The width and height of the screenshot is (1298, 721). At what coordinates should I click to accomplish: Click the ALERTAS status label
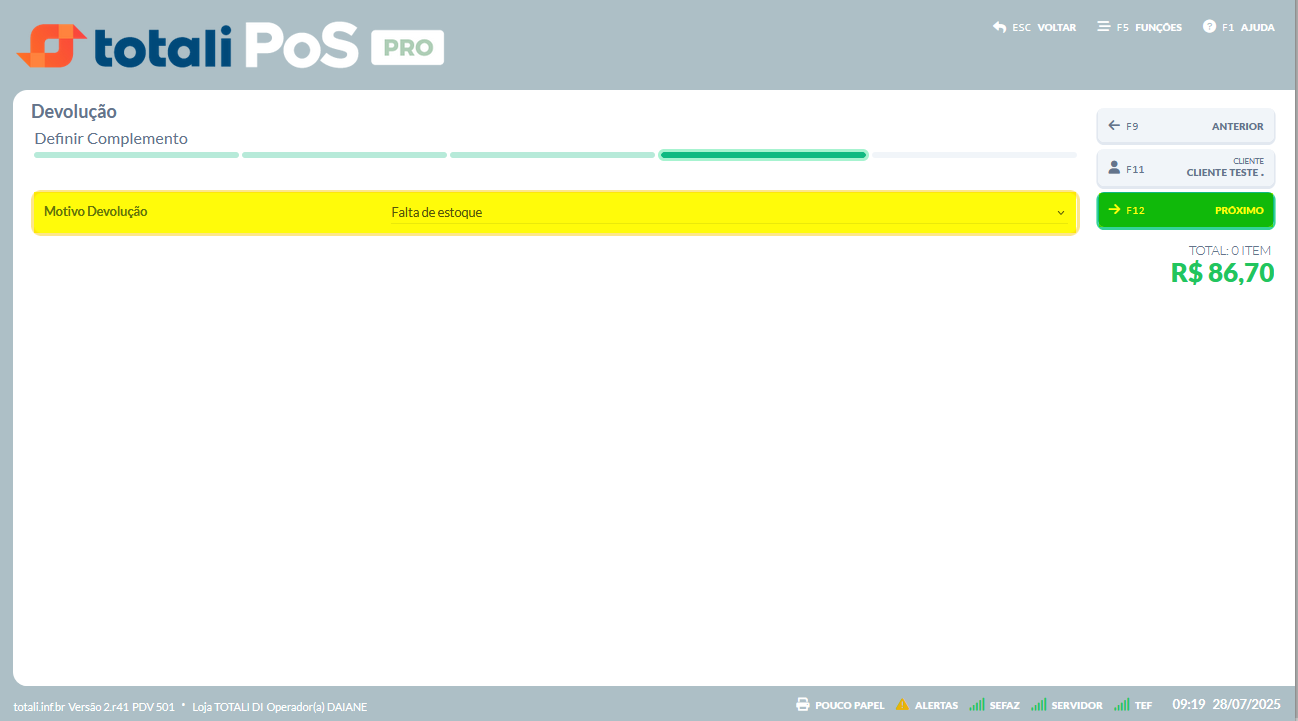936,706
